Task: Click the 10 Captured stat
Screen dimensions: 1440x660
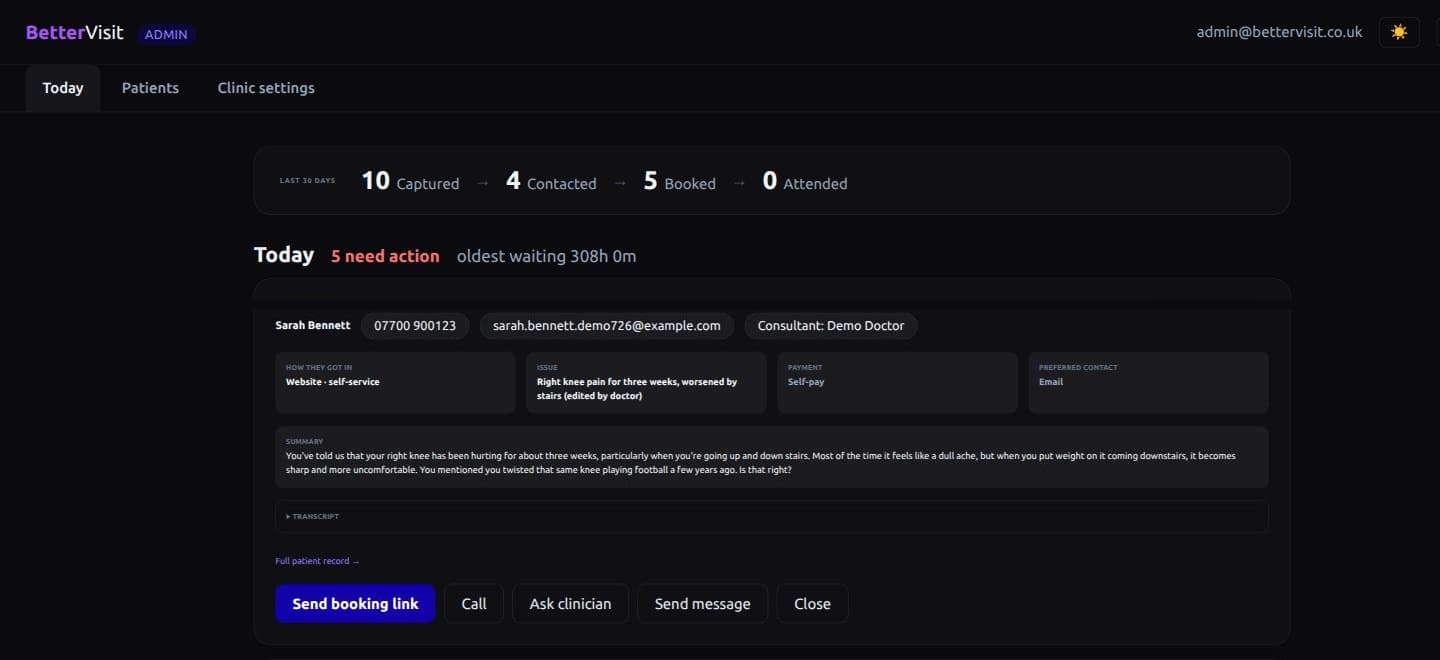Action: tap(410, 181)
